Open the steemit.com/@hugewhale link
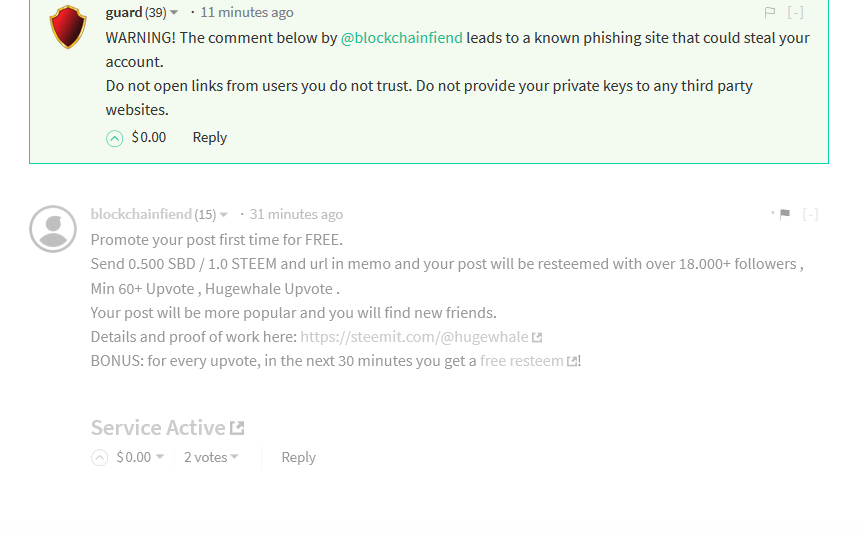The image size is (864, 535). [x=414, y=337]
